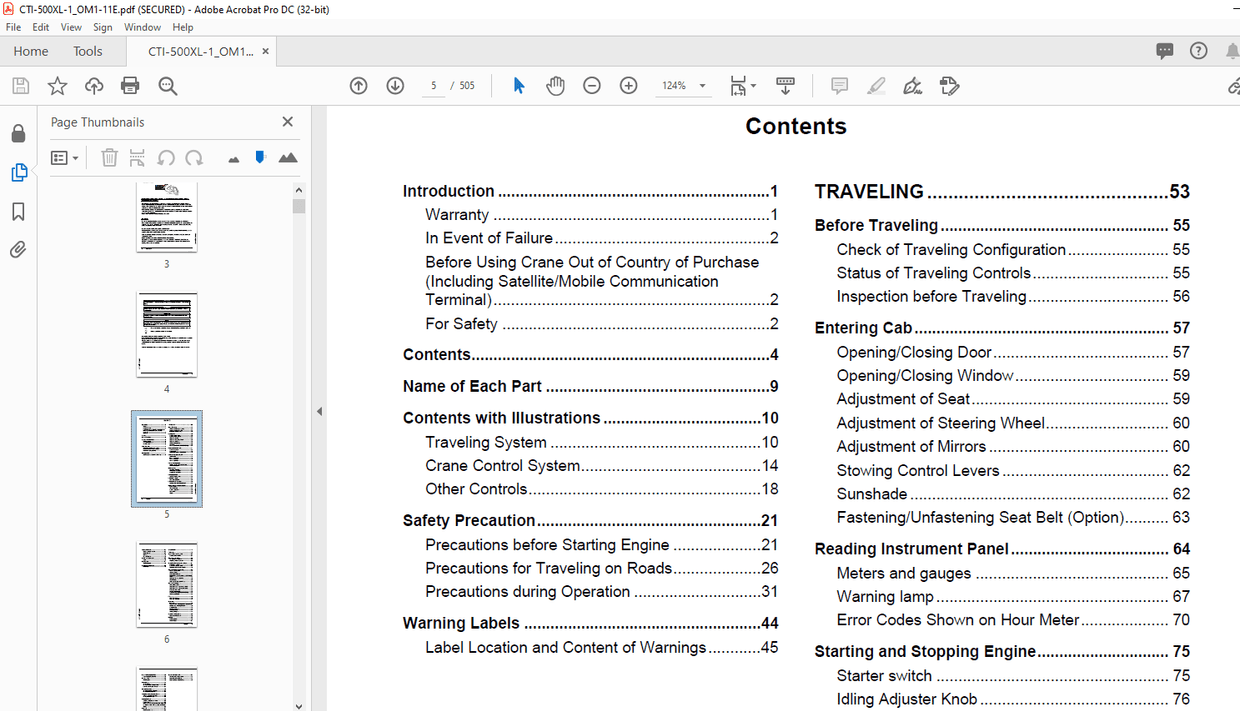This screenshot has width=1240, height=711.
Task: Rotate a page counterclockwise
Action: (166, 157)
